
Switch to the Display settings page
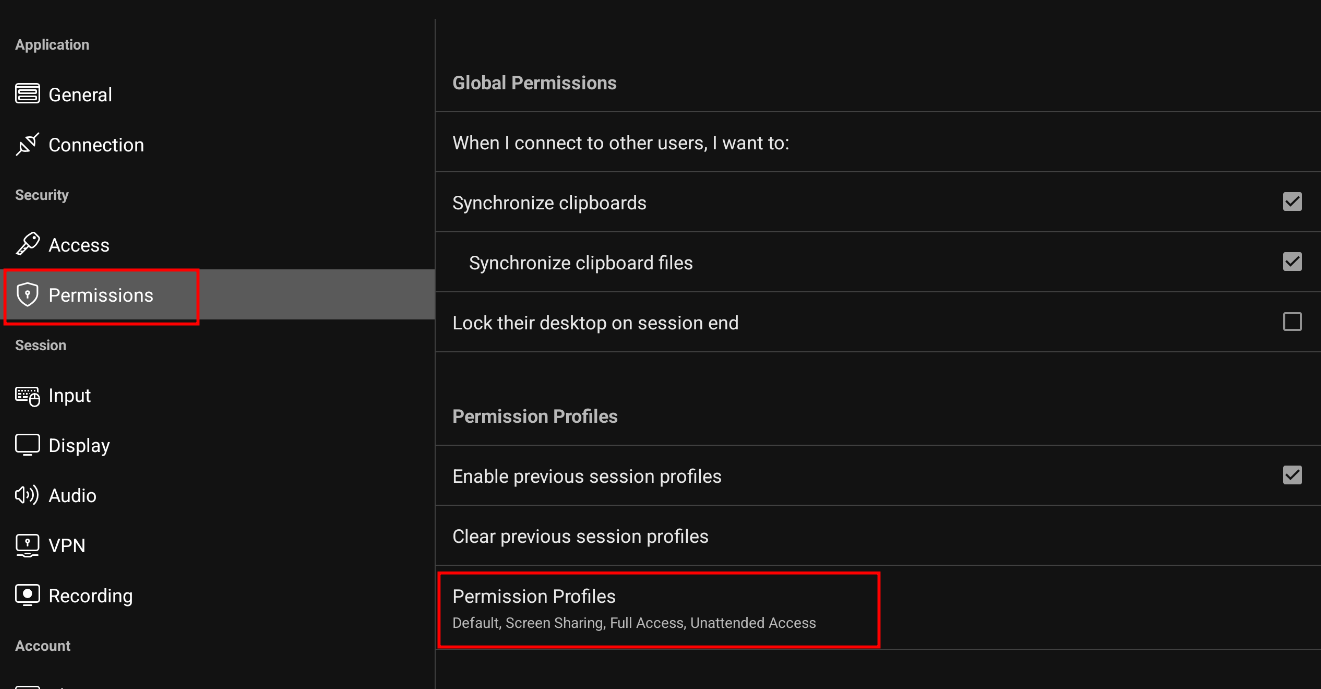pos(217,445)
